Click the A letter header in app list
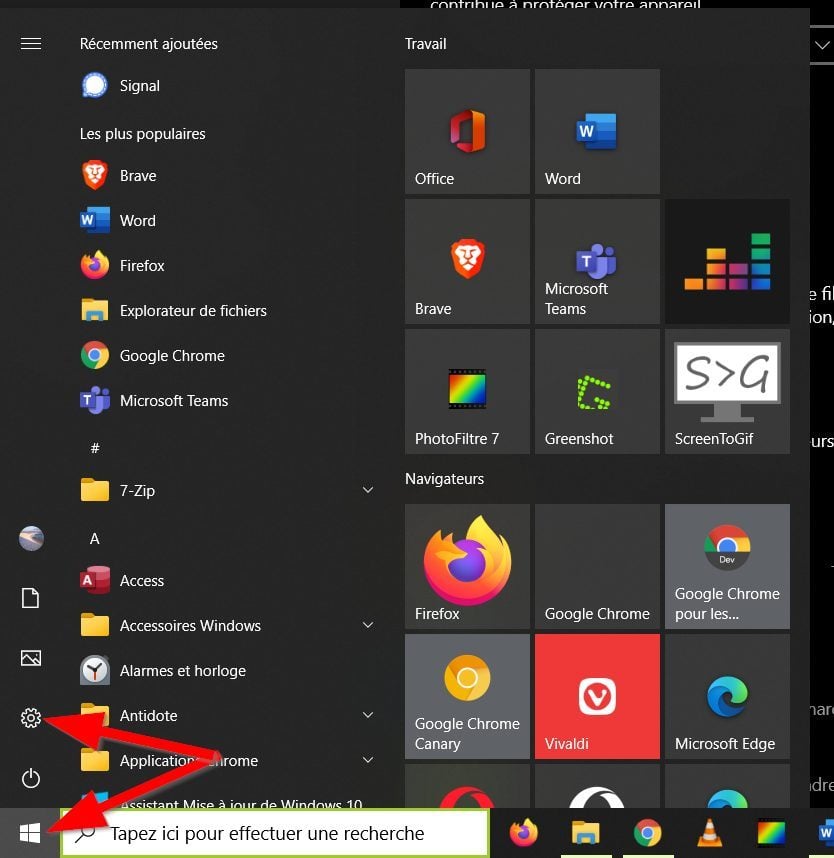 pyautogui.click(x=95, y=538)
